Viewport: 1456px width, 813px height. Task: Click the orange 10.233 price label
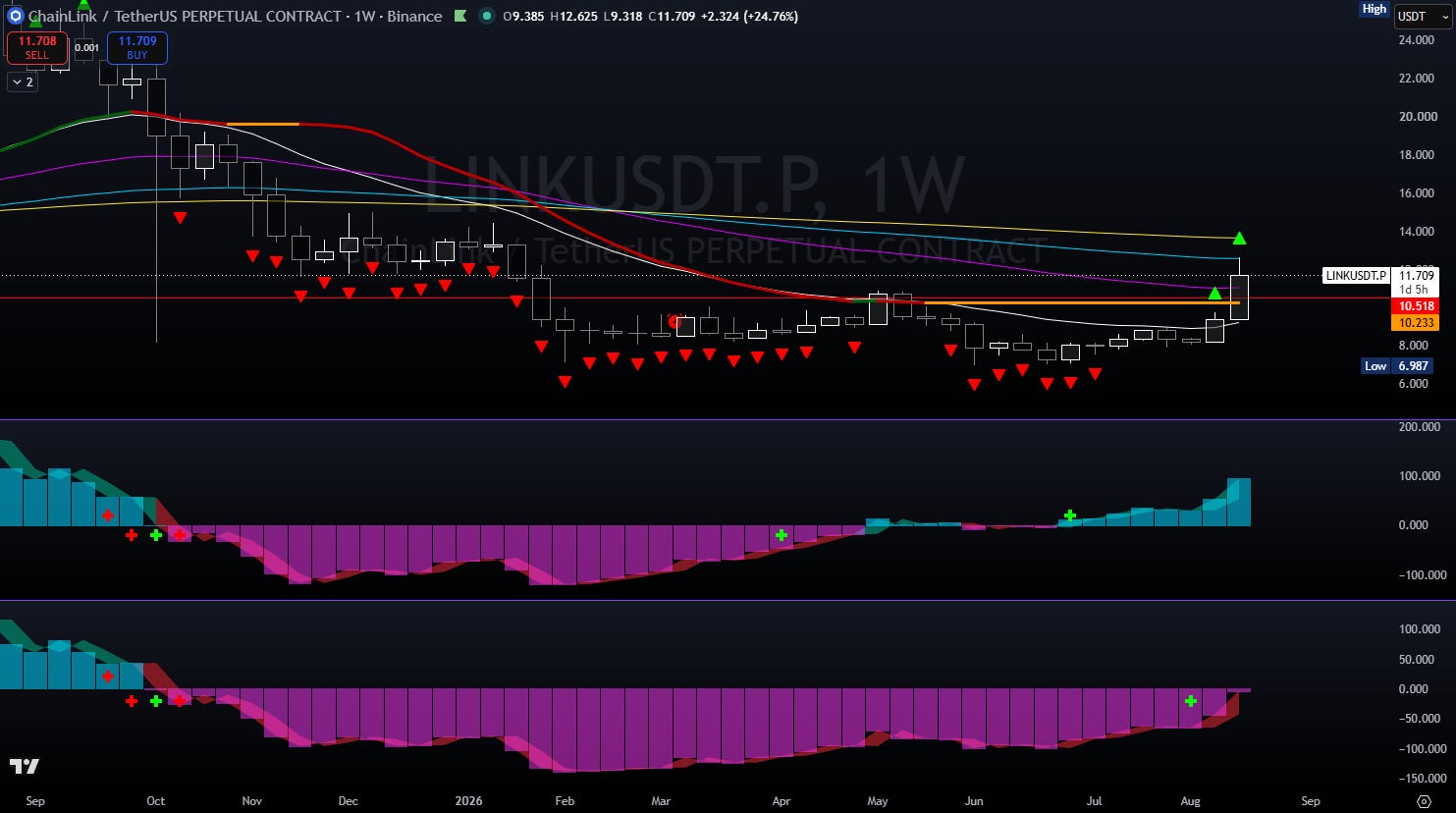coord(1416,322)
